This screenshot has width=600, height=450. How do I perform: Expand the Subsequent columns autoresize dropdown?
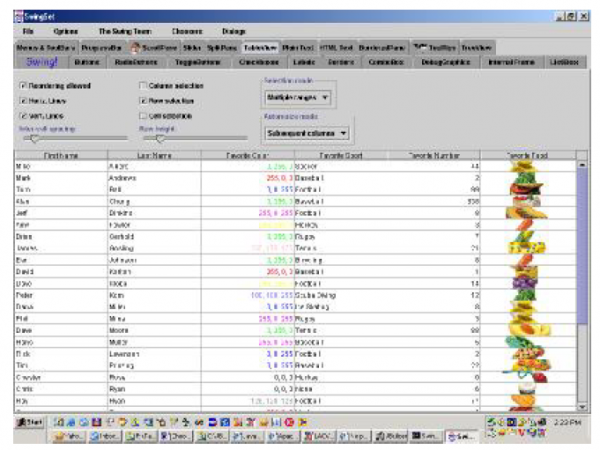coord(308,132)
